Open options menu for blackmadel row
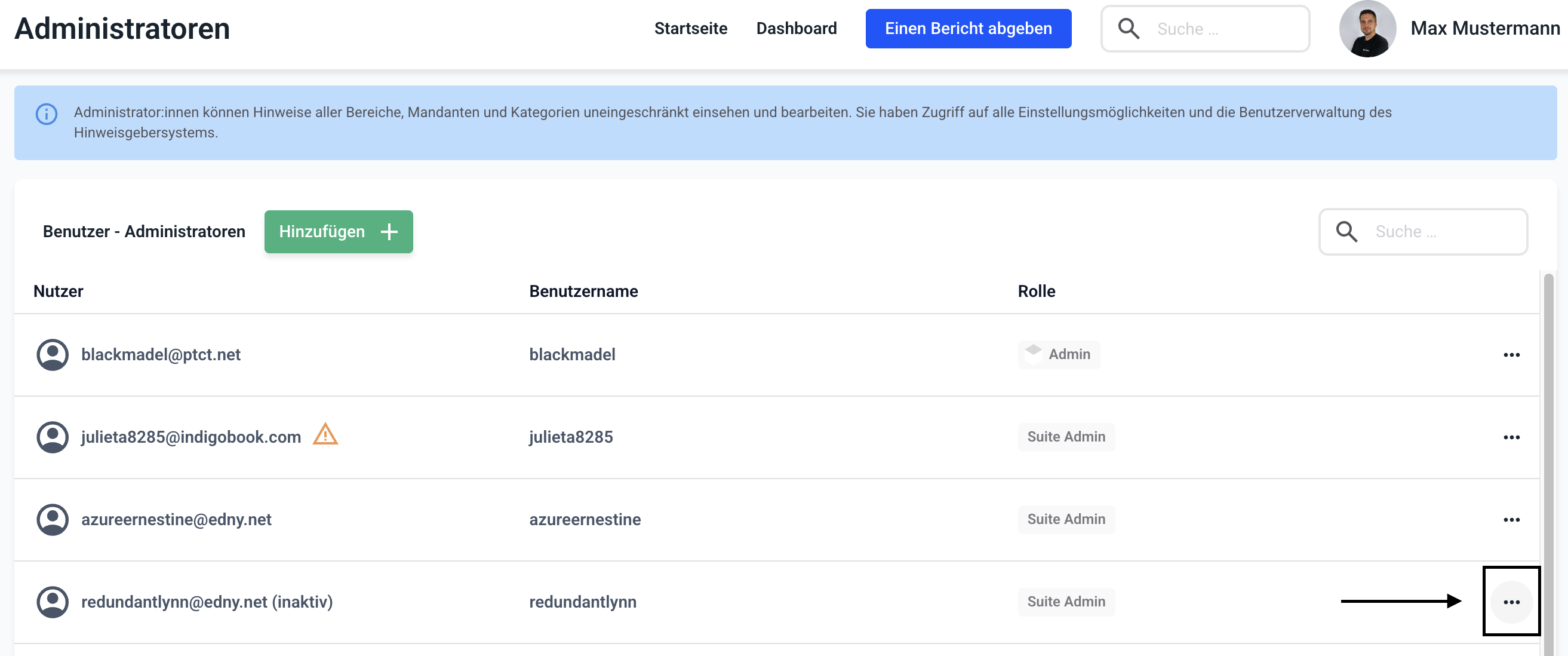This screenshot has width=1568, height=656. [1511, 355]
